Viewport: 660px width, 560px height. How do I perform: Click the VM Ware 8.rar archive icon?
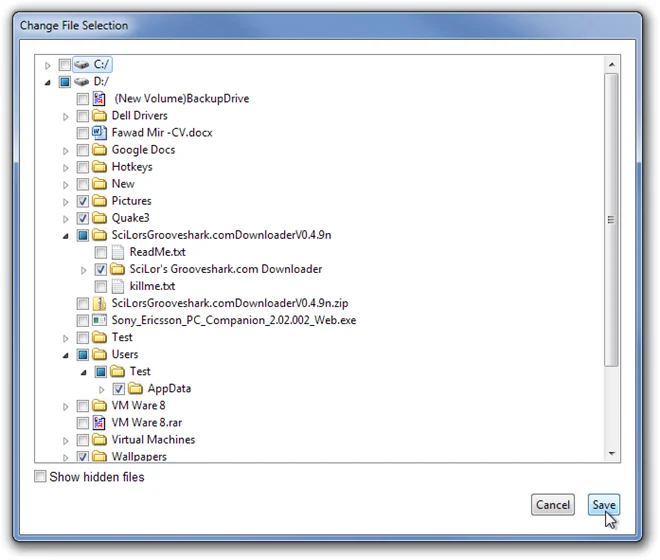pos(99,422)
